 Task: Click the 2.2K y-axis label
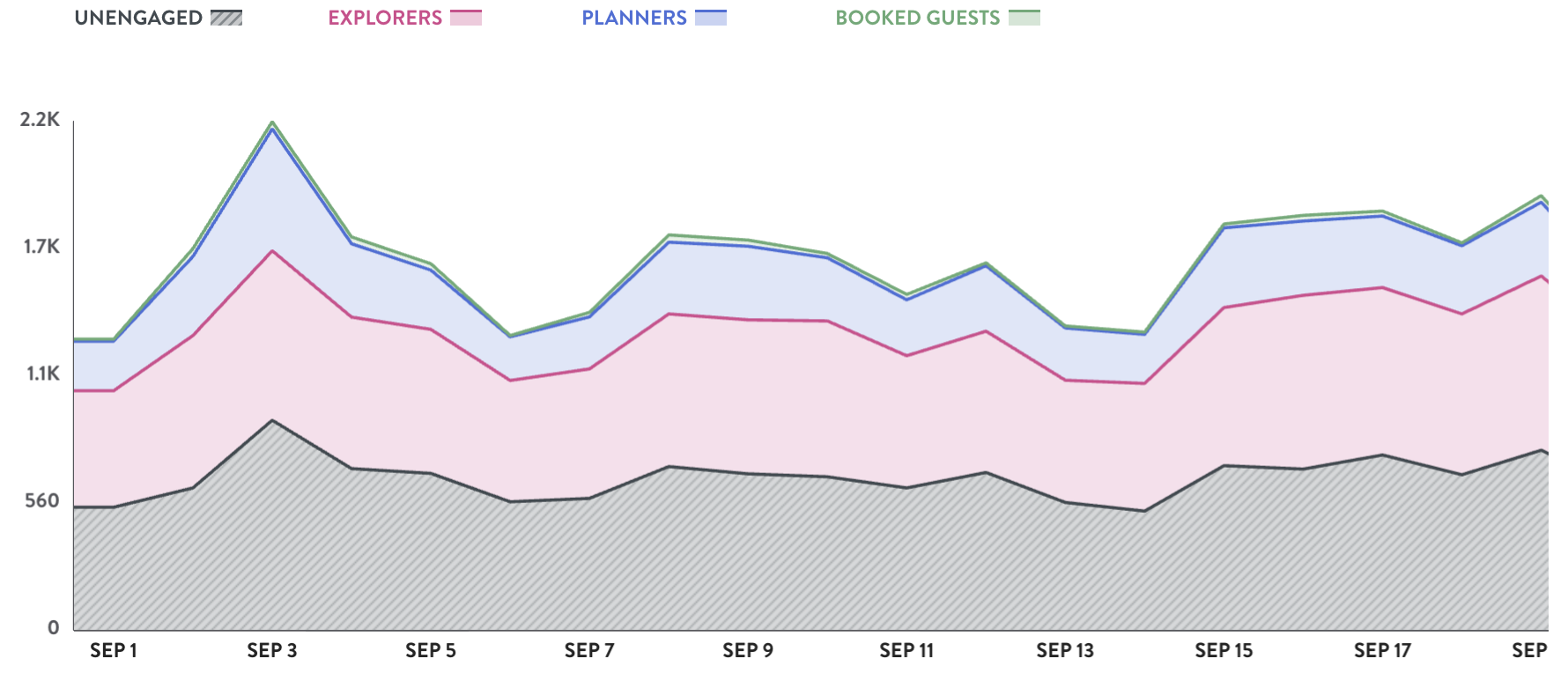pos(41,120)
